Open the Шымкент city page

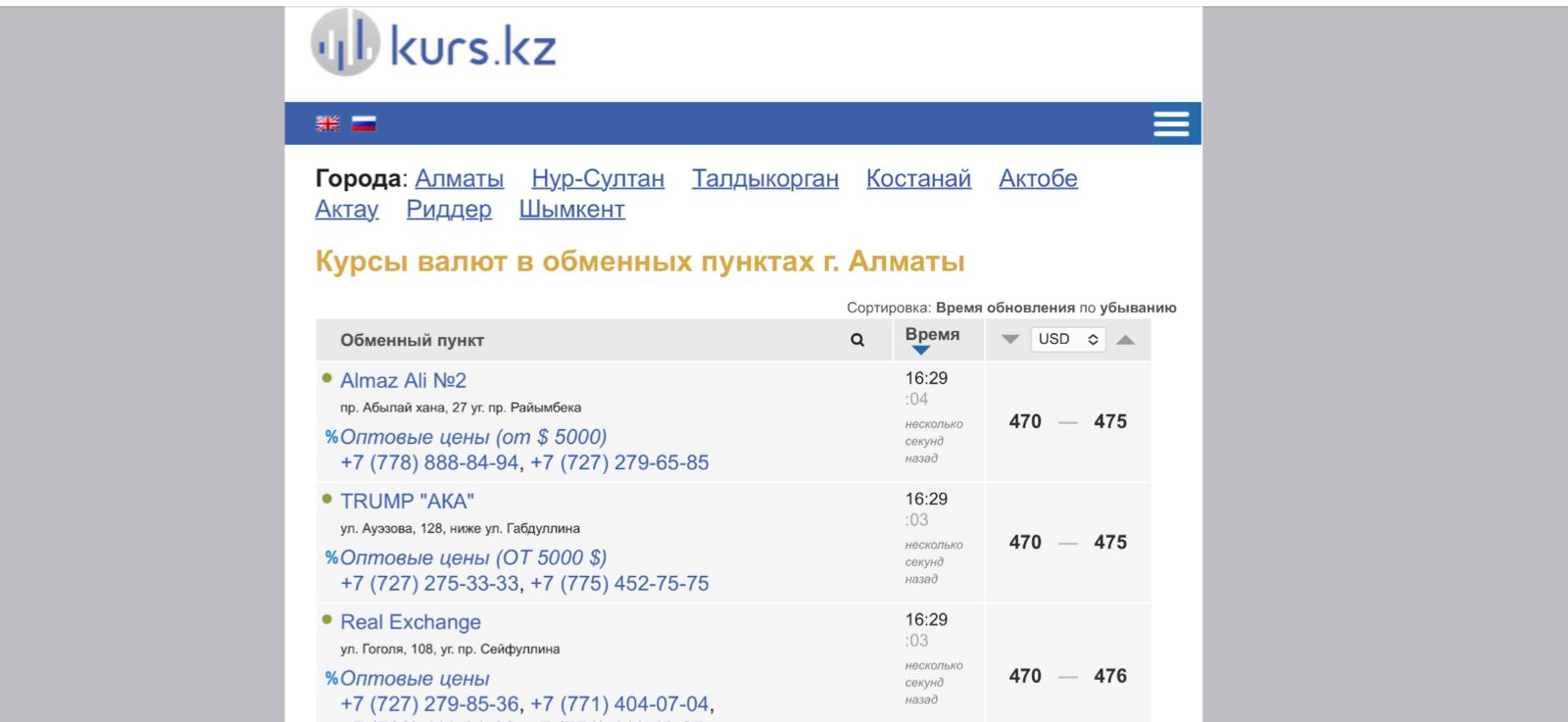[x=571, y=210]
